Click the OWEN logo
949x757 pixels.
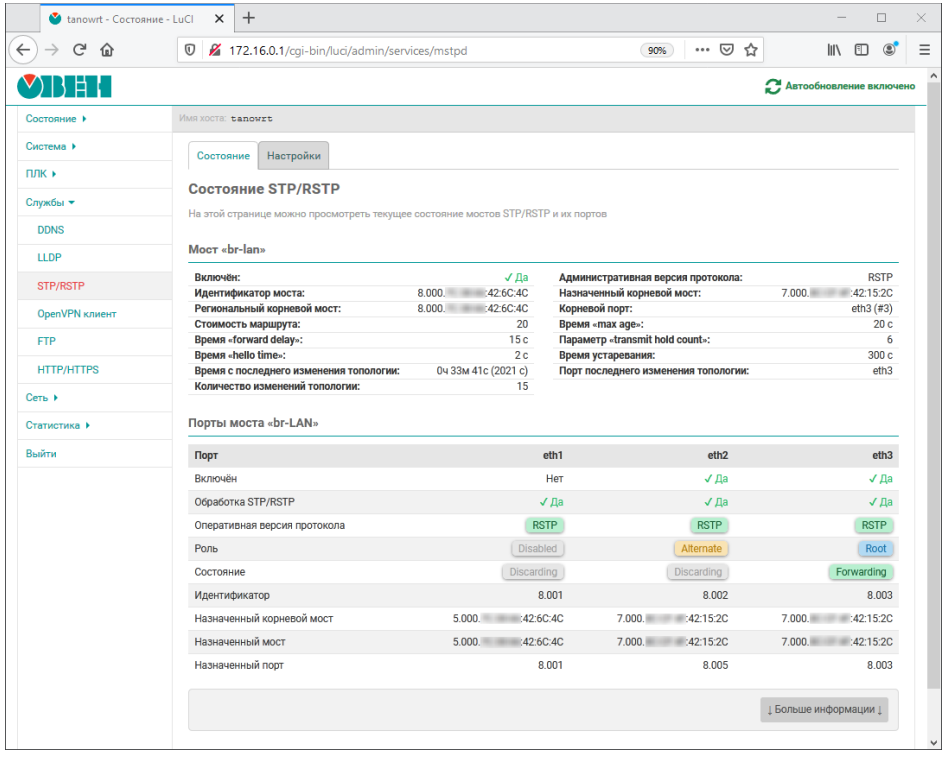click(x=65, y=87)
